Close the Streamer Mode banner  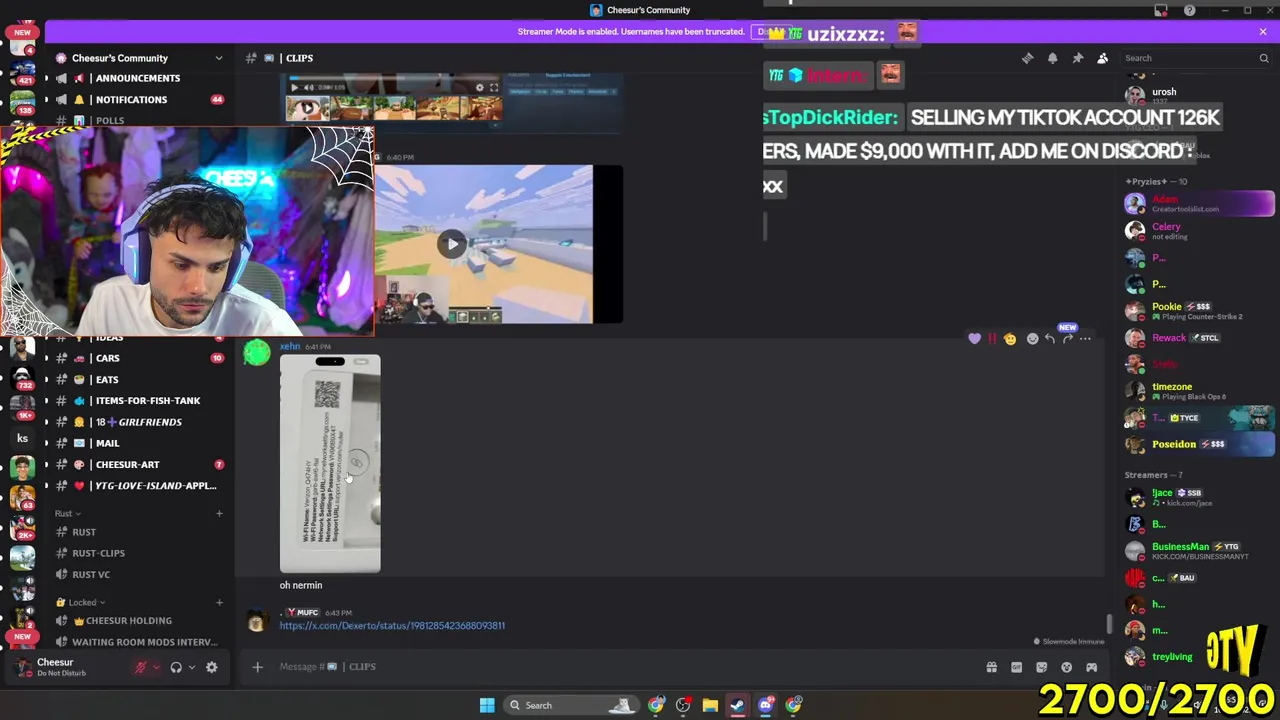coord(1263,32)
